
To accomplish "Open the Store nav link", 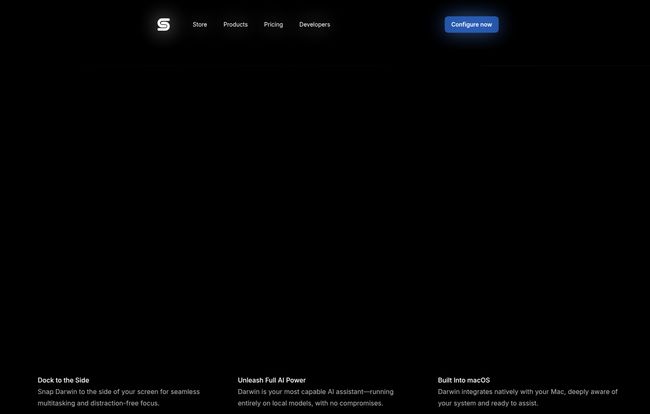I will click(200, 24).
